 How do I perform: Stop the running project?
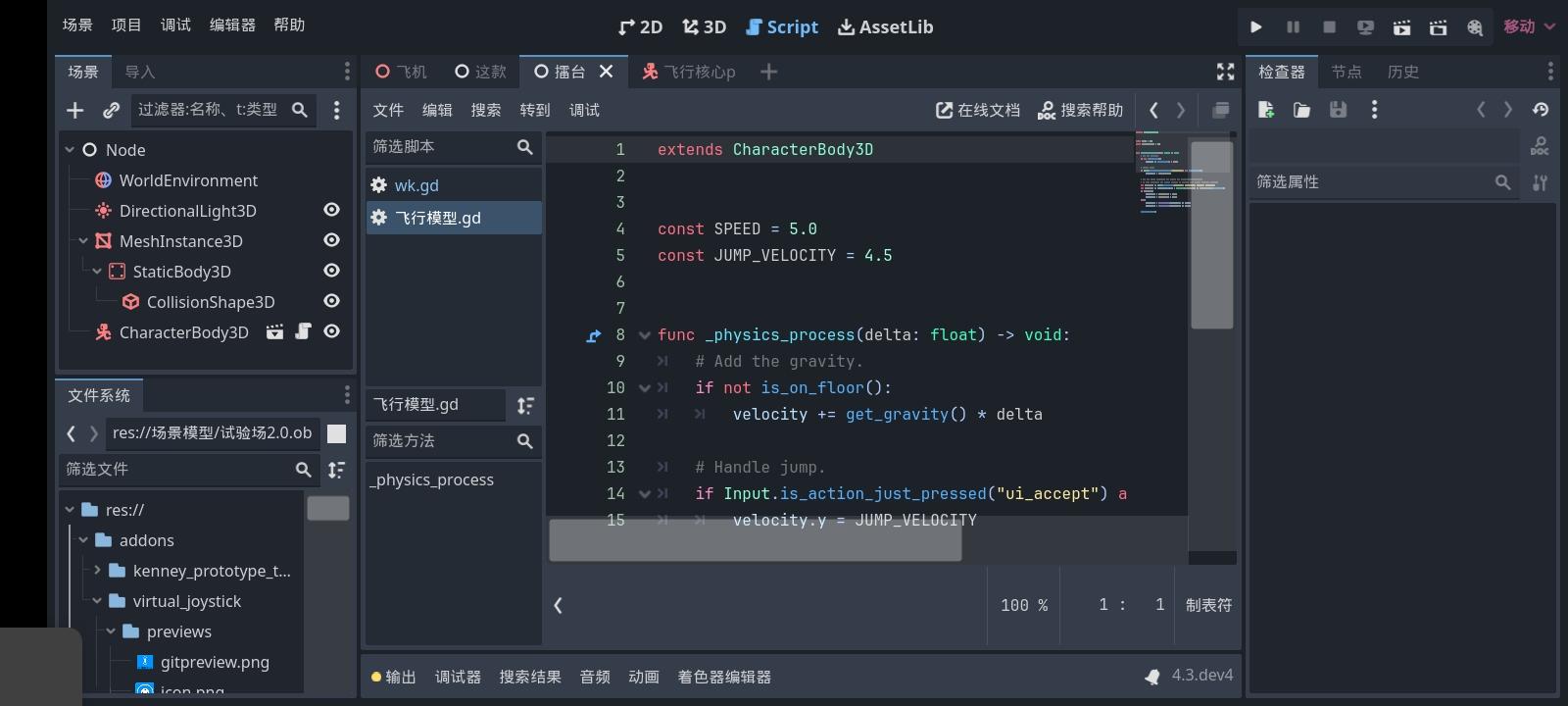coord(1329,27)
